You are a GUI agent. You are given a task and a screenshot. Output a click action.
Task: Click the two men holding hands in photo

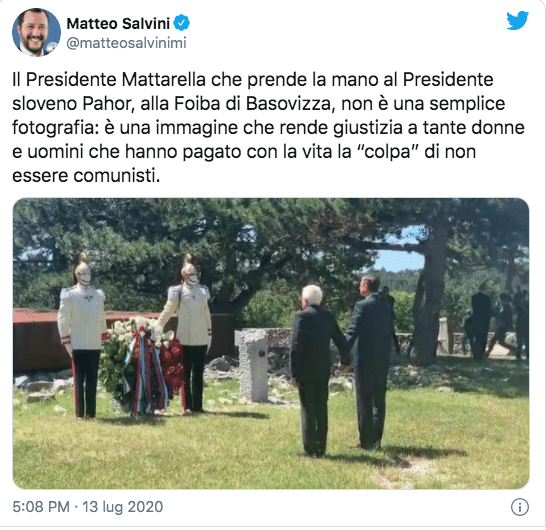344,365
